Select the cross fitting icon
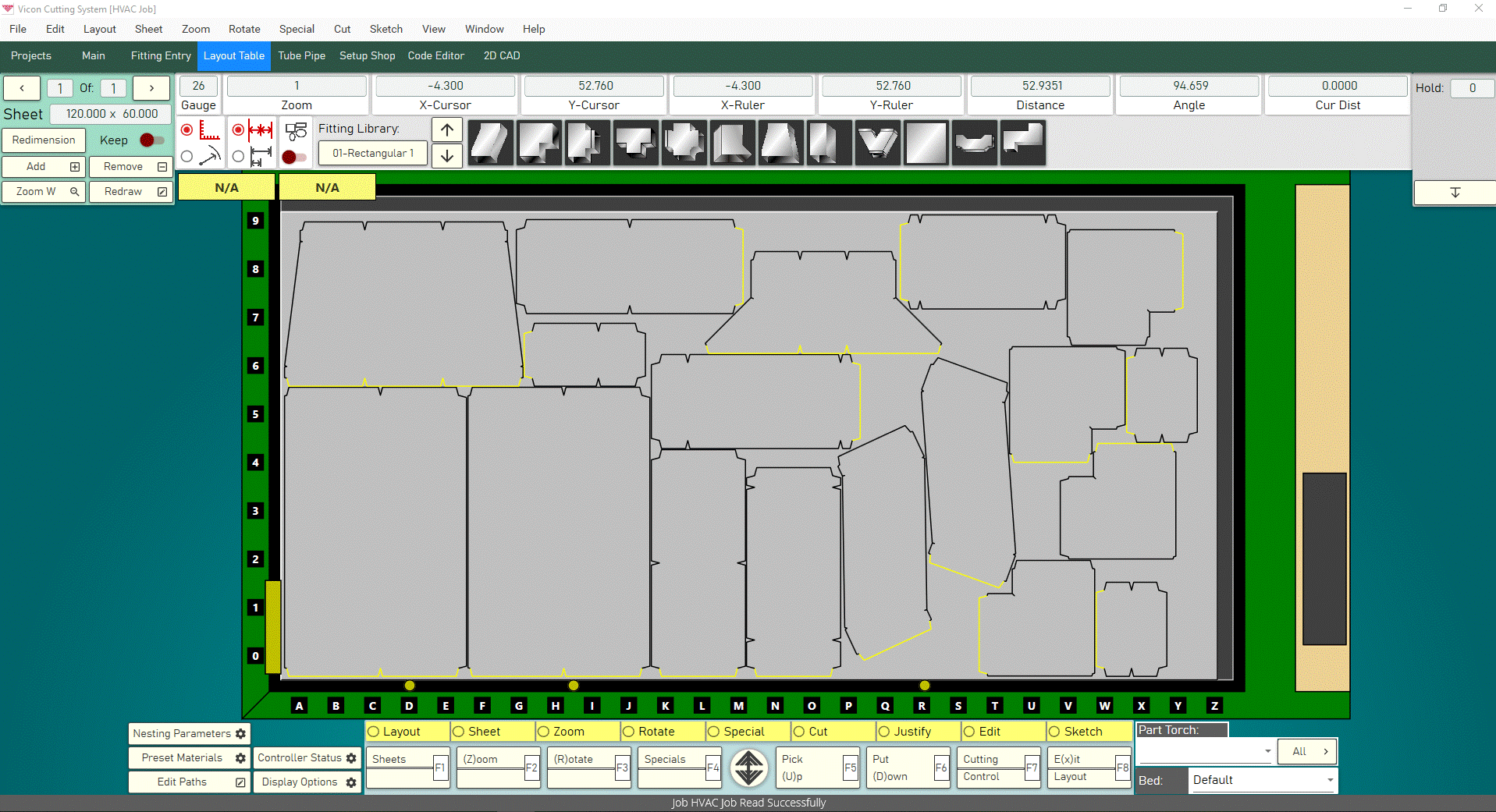Viewport: 1496px width, 812px height. tap(684, 143)
